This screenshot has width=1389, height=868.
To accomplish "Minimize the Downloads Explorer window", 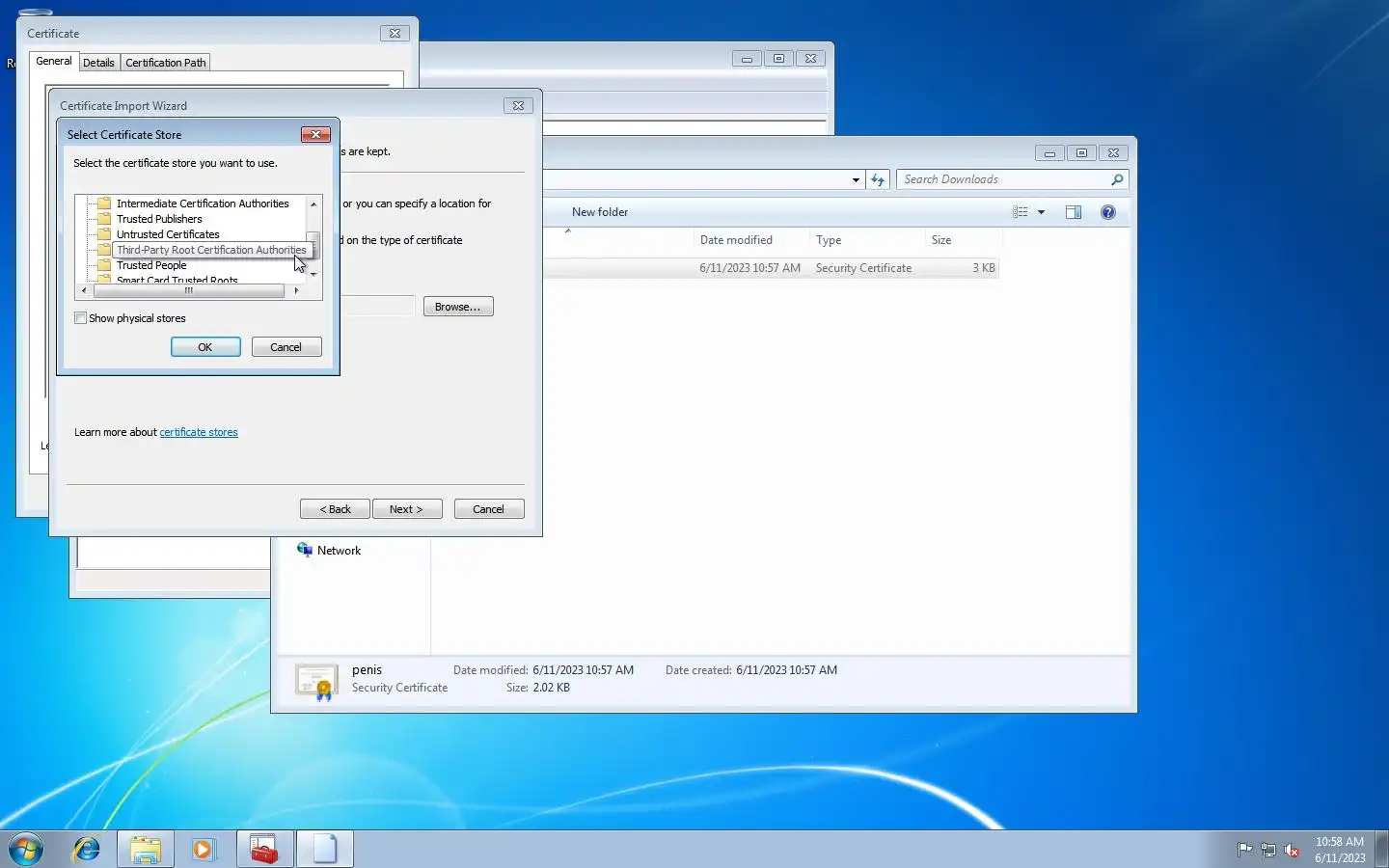I will 1049,153.
